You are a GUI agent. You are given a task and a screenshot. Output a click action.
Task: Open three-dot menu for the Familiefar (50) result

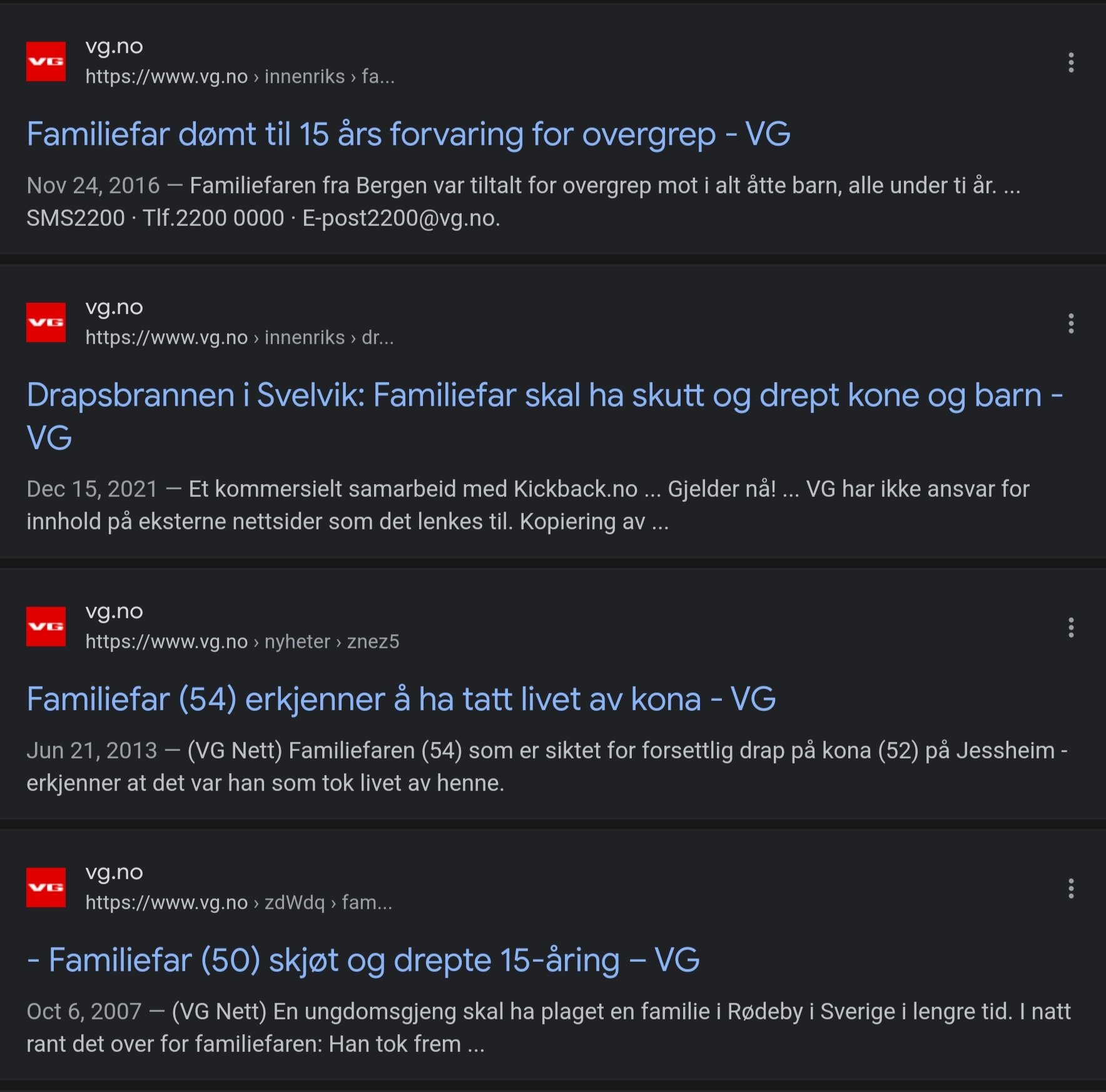tap(1071, 888)
